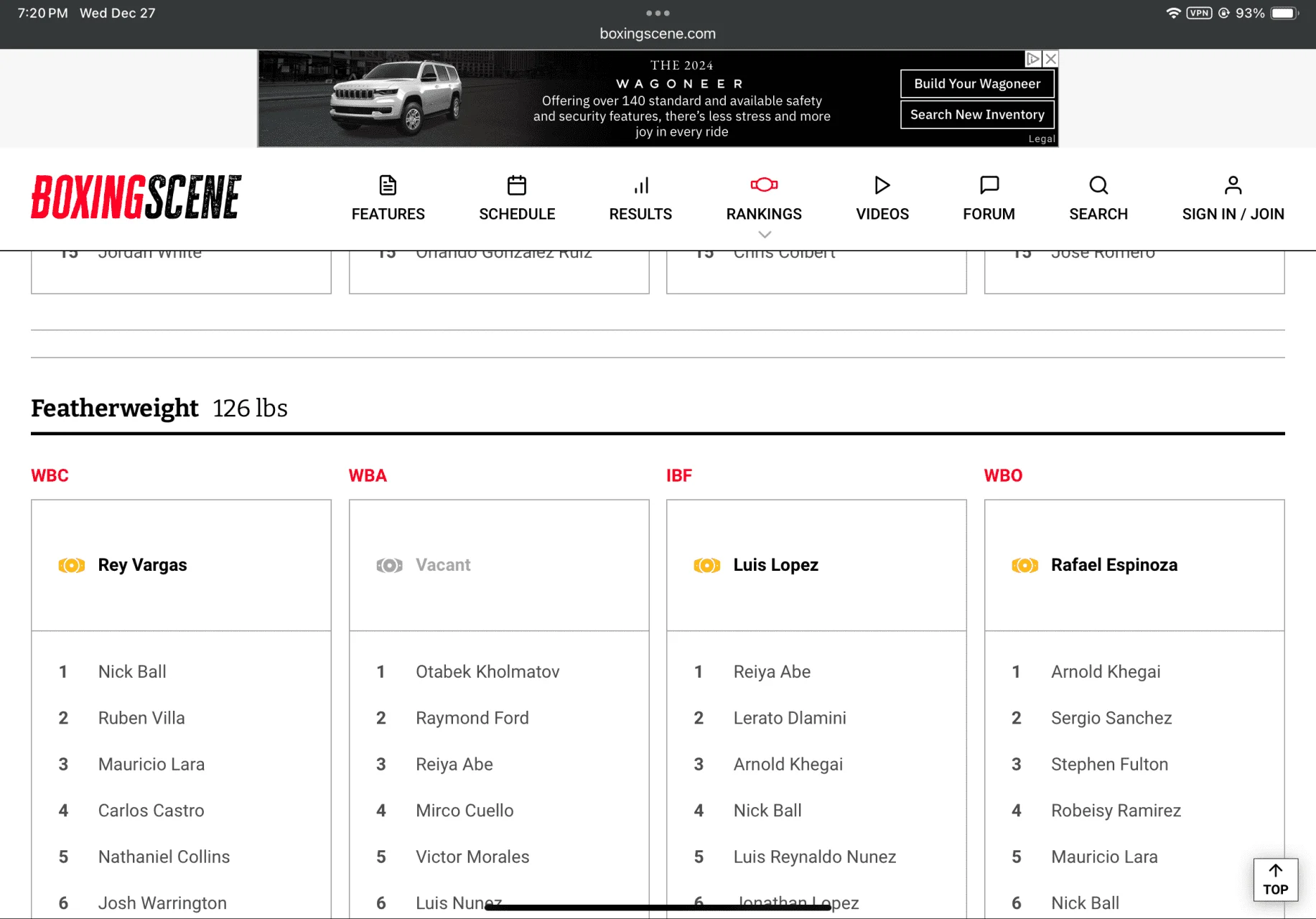Click the Schedule calendar icon
The width and height of the screenshot is (1316, 919).
pyautogui.click(x=517, y=185)
